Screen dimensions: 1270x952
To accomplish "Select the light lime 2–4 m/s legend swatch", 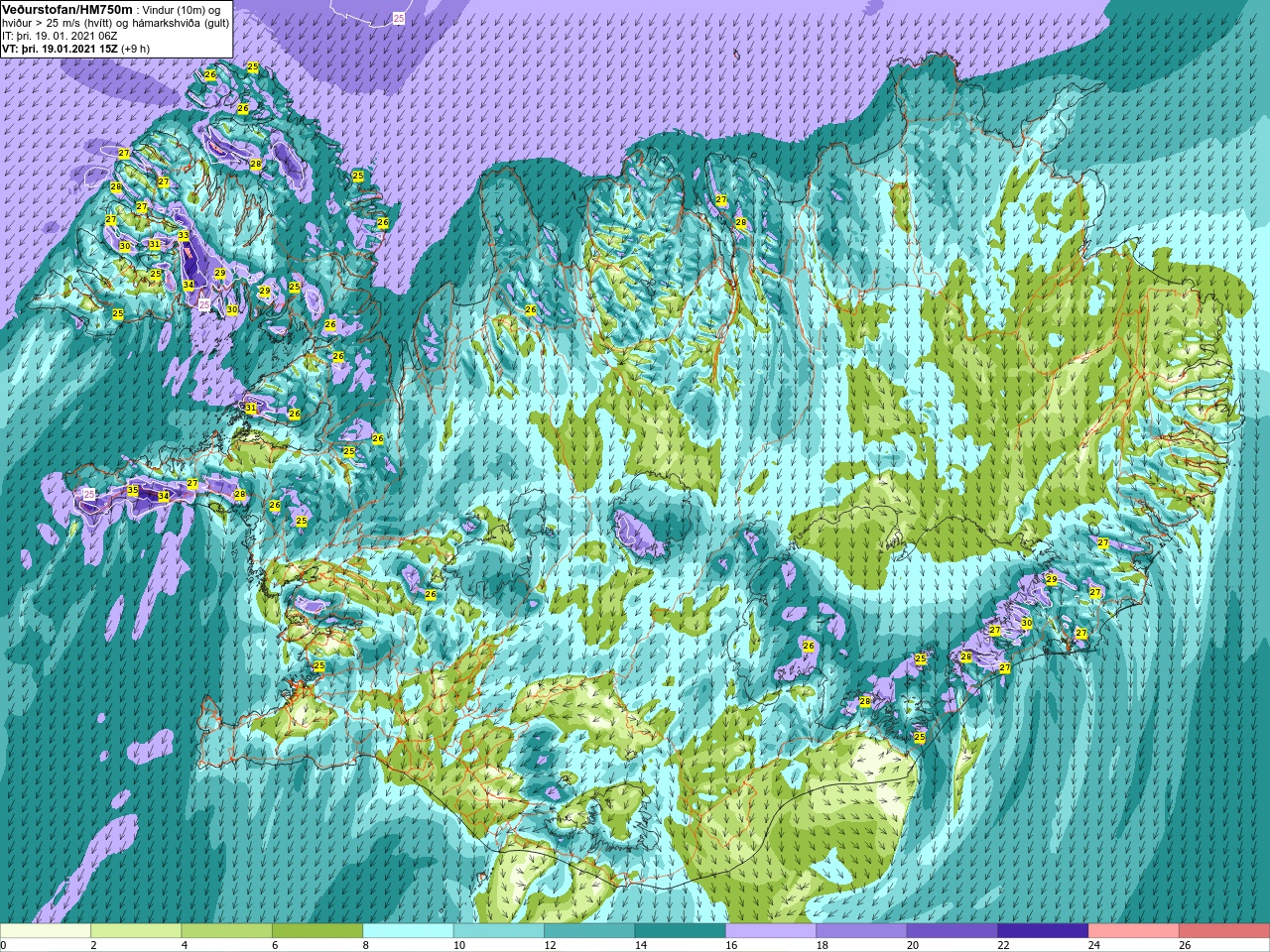I will pyautogui.click(x=136, y=931).
